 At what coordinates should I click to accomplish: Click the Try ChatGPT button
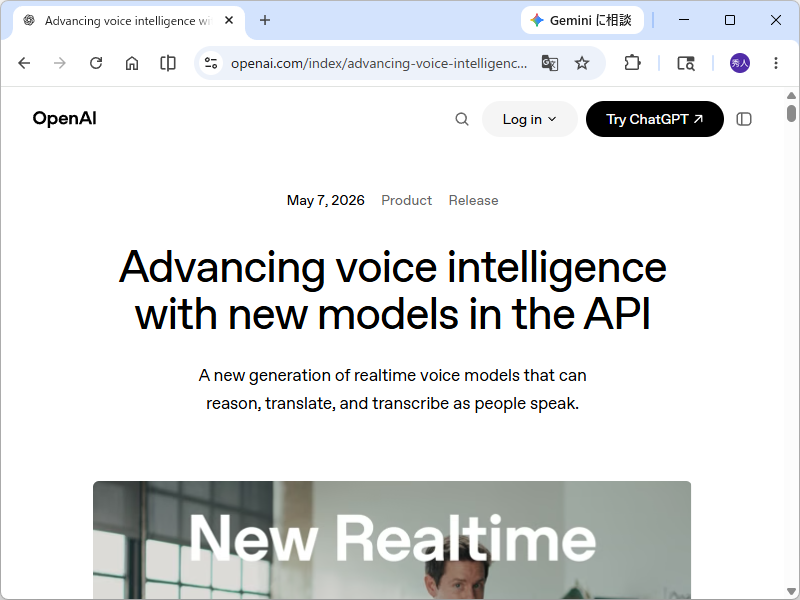coord(655,119)
